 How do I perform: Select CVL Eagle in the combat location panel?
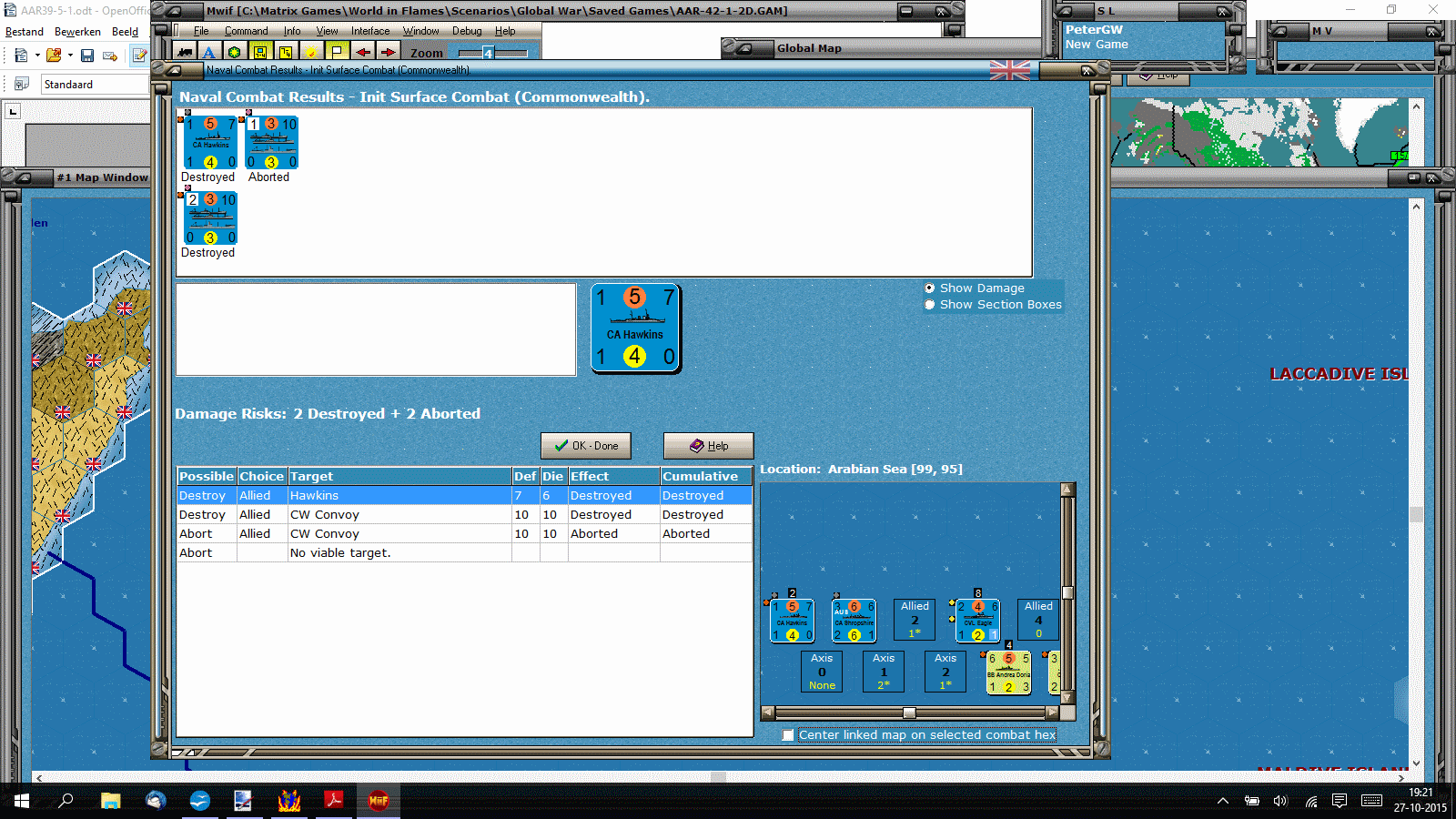point(977,621)
